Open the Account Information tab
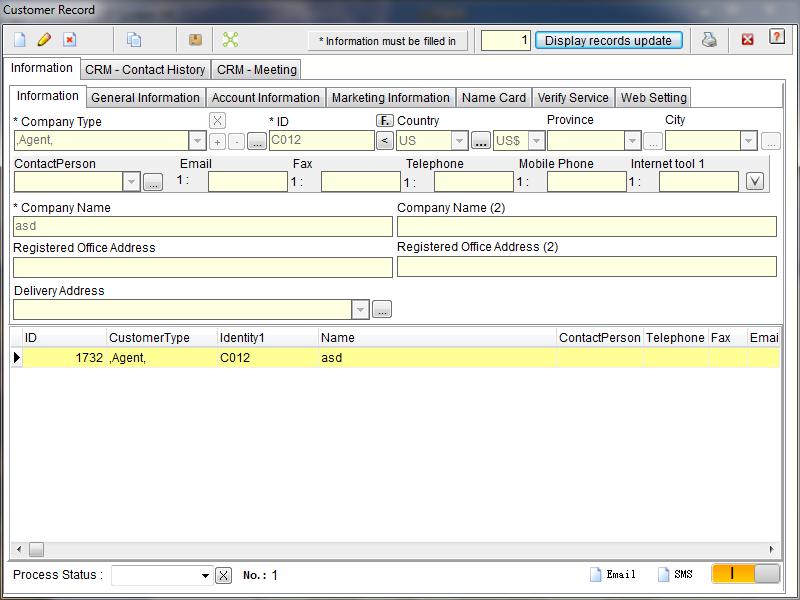Viewport: 800px width, 600px height. click(x=266, y=97)
